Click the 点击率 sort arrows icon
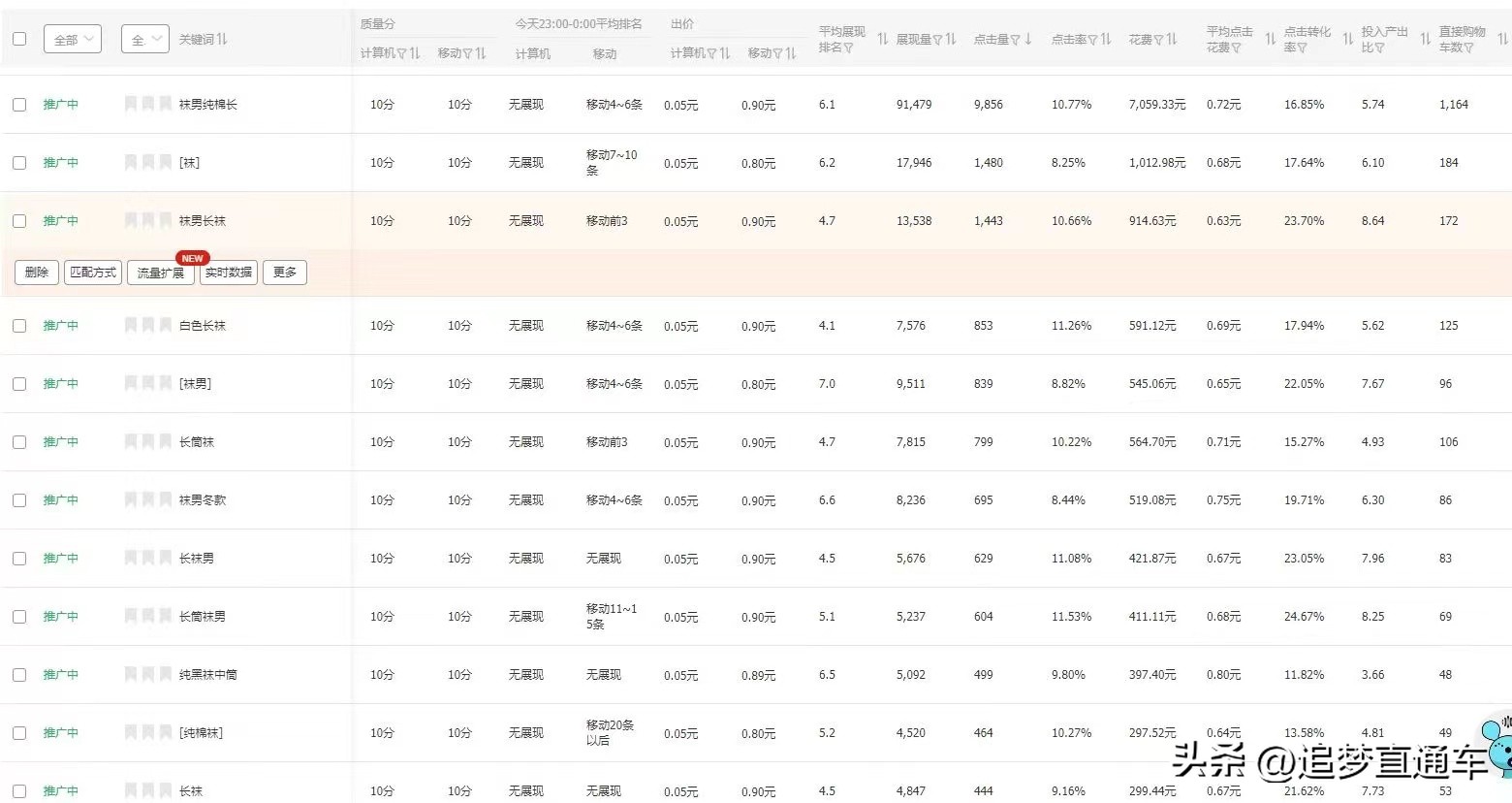The image size is (1512, 803). pyautogui.click(x=1105, y=40)
